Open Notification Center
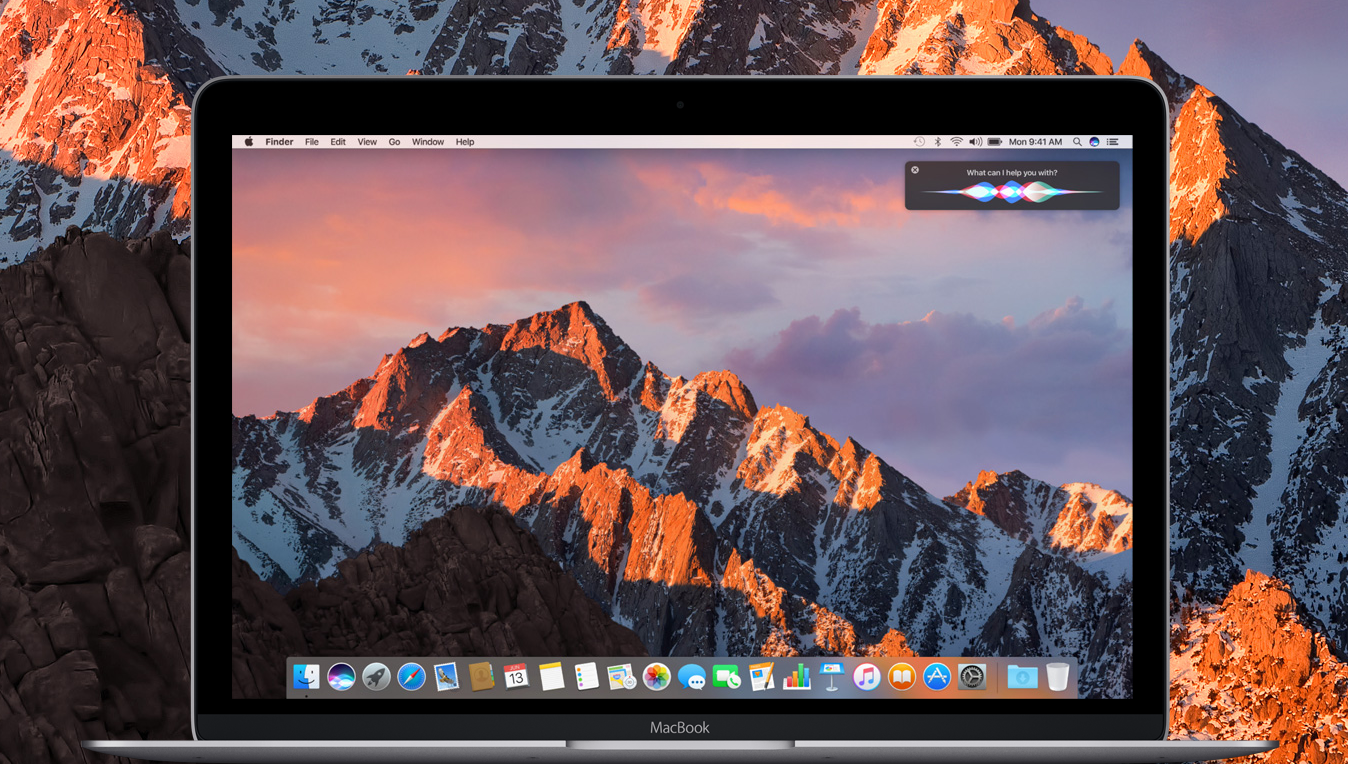Screen dimensions: 1348x764 [1112, 141]
